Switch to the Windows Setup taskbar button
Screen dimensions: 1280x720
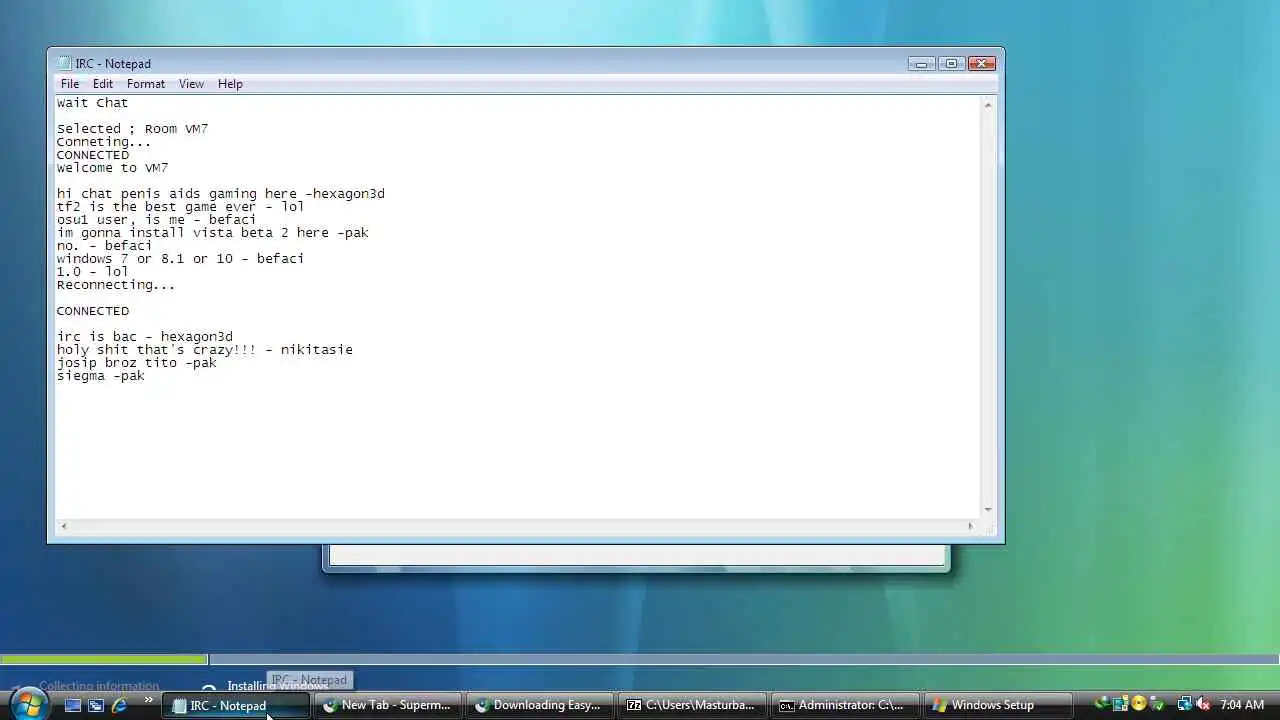click(x=997, y=705)
